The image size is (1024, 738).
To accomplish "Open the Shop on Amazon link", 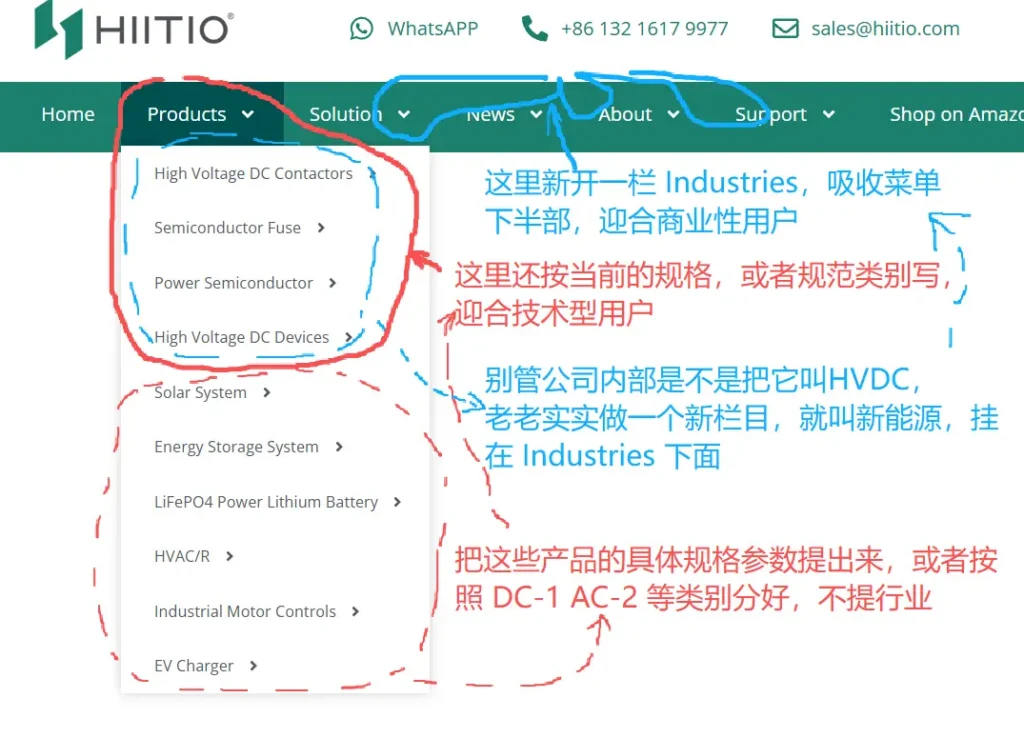I will 956,114.
